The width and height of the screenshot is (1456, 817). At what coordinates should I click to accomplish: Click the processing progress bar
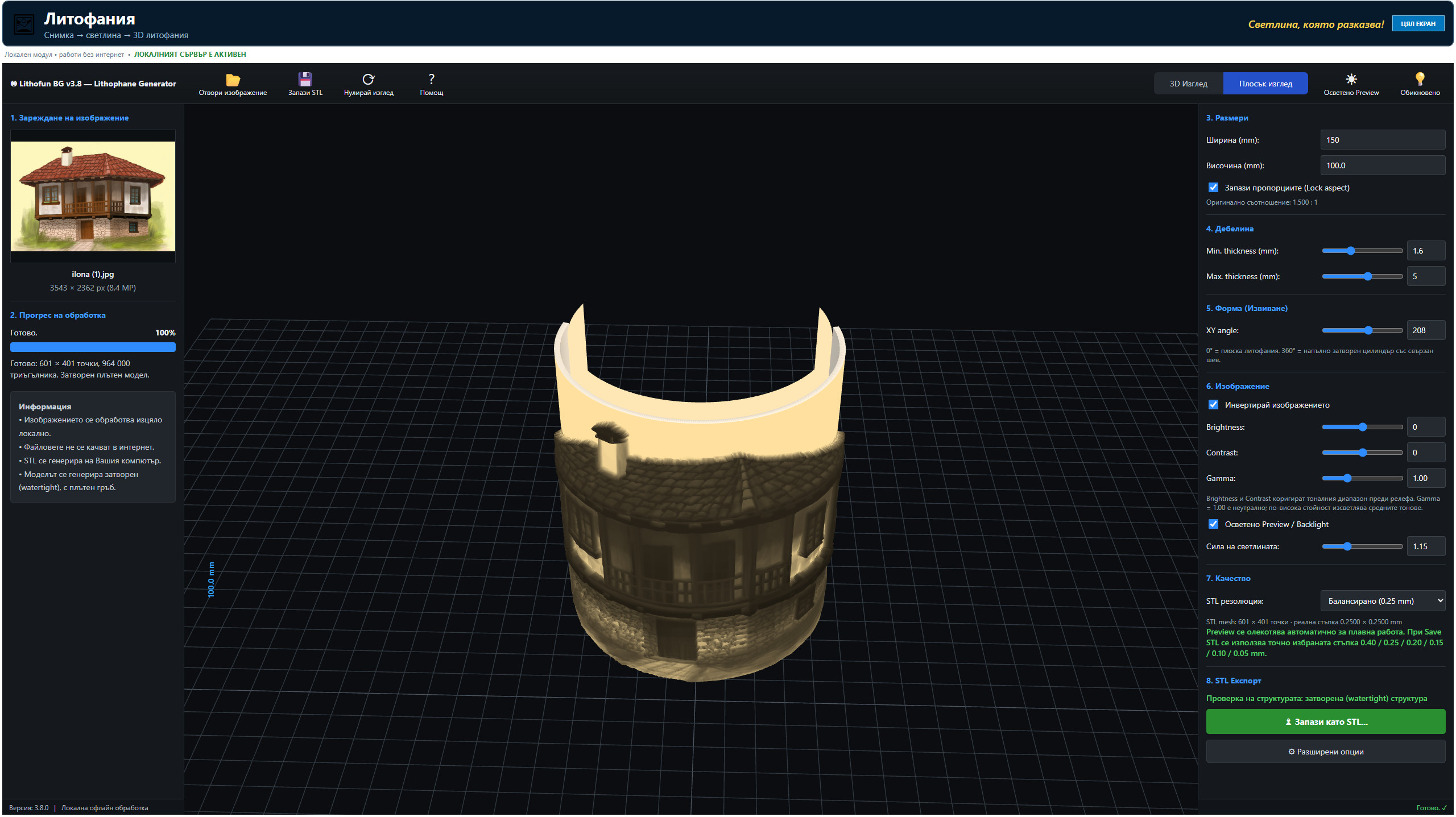[x=93, y=347]
